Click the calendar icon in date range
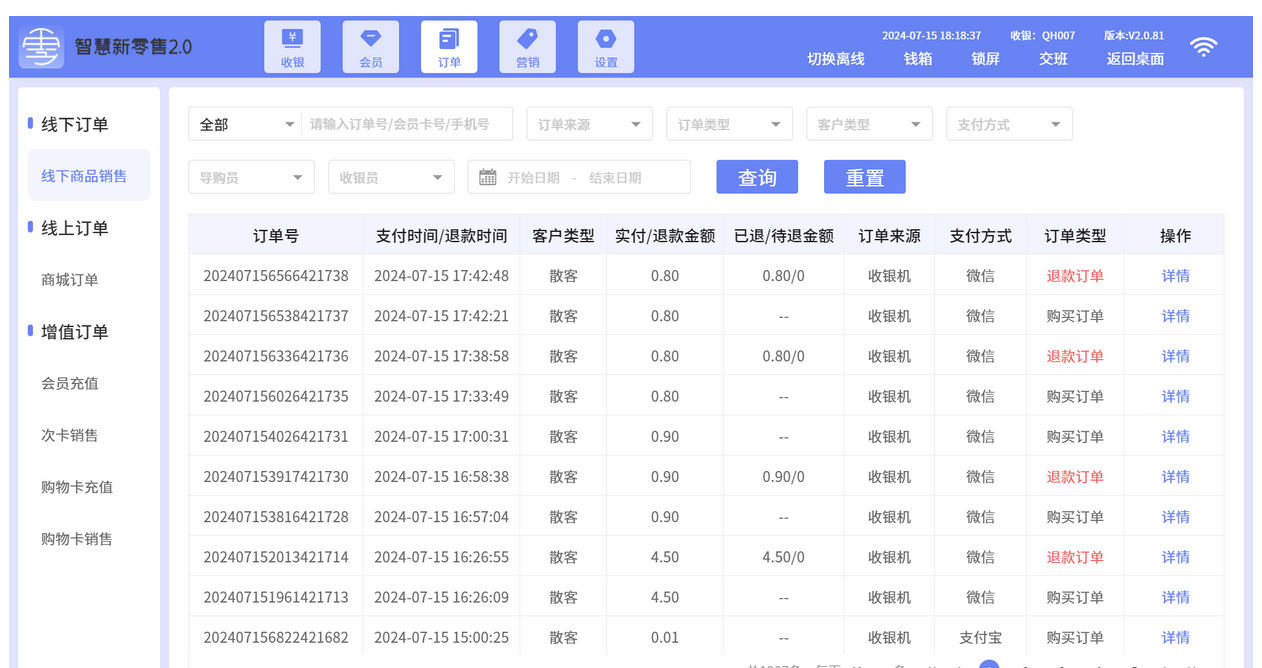 click(x=488, y=177)
